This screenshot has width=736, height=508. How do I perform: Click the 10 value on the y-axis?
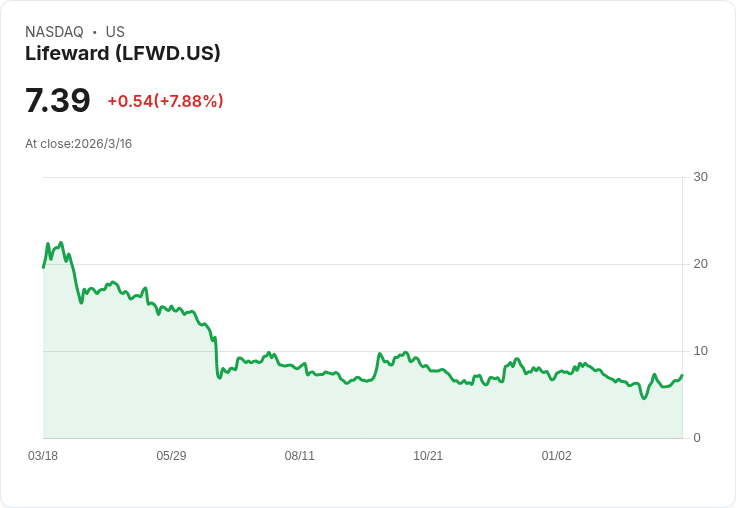pos(700,351)
